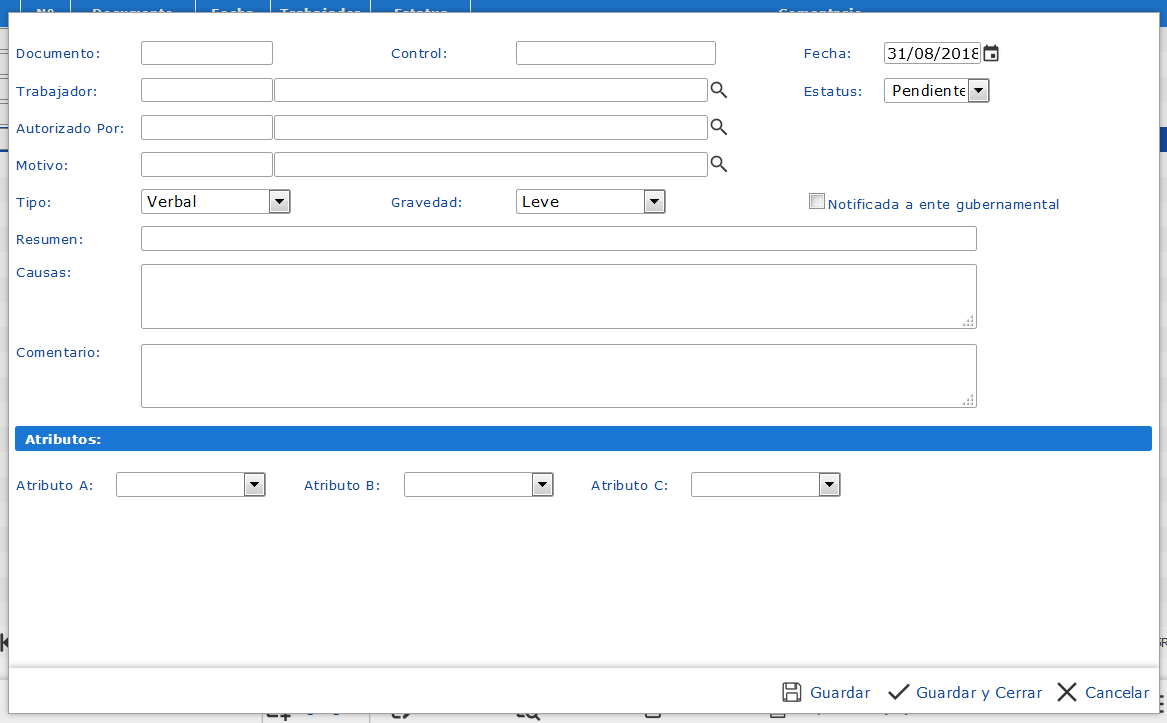Click the Guardar floppy disk icon
1167x723 pixels.
click(x=792, y=692)
